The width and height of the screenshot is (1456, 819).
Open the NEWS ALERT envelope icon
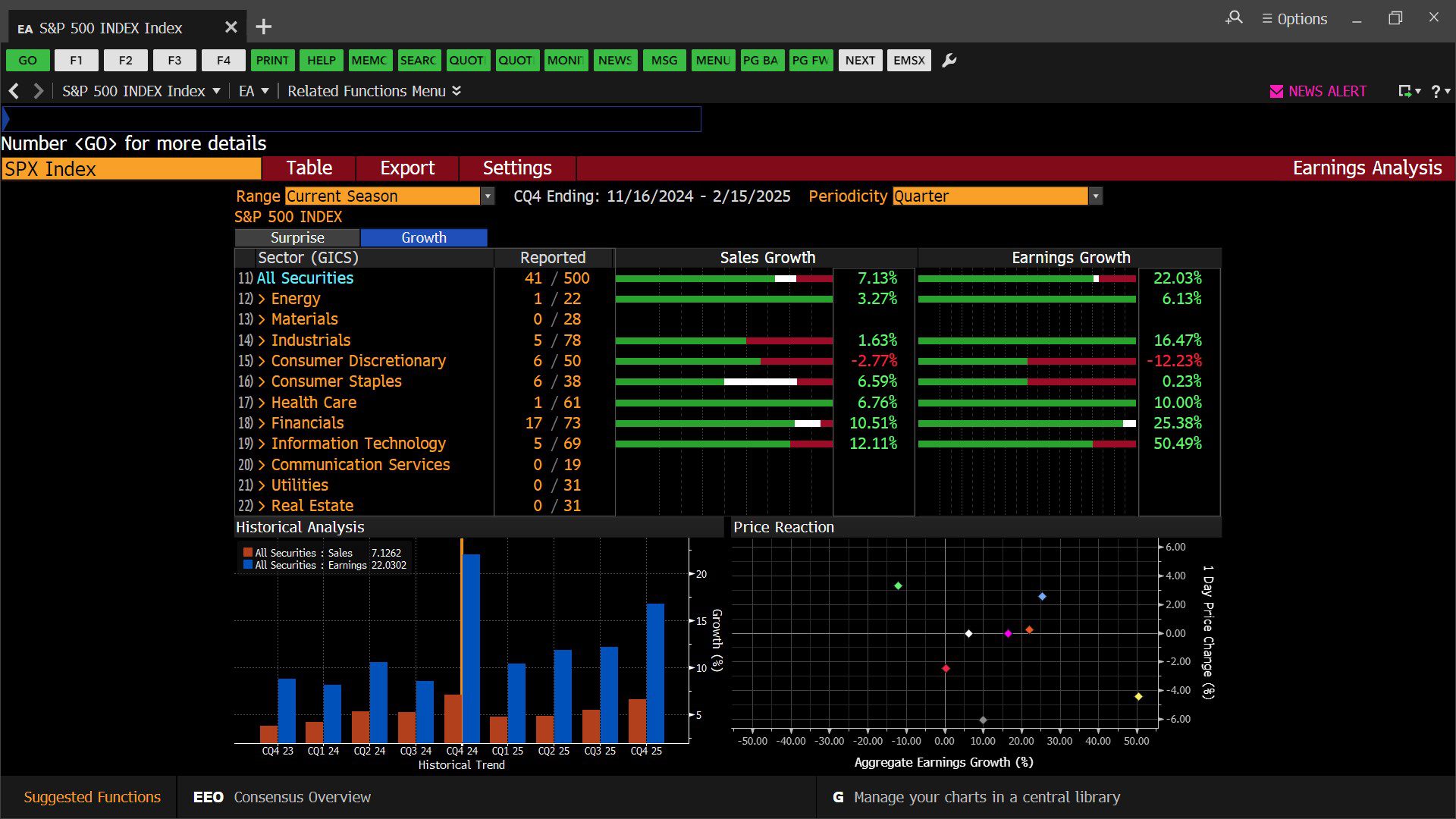1276,91
